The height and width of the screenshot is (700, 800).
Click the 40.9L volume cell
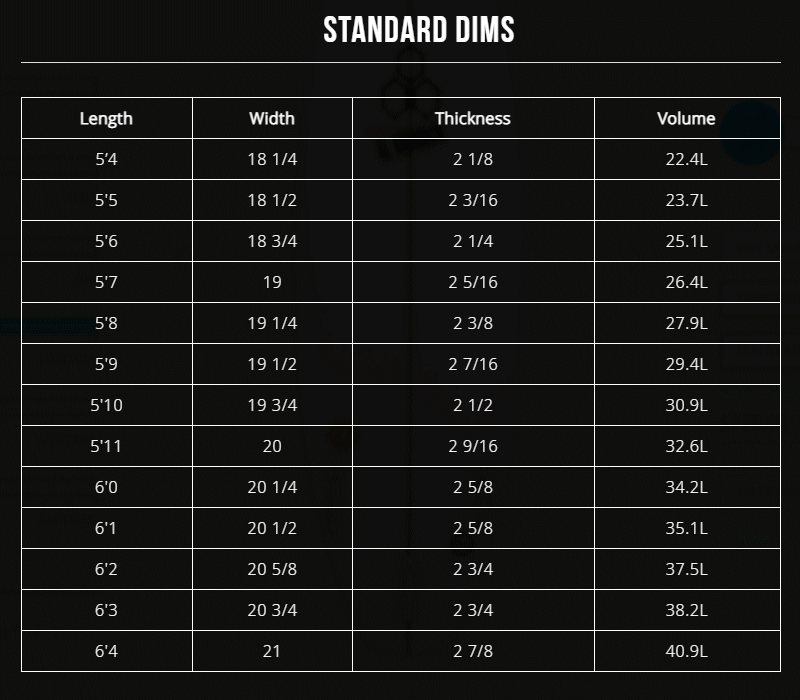coord(686,651)
